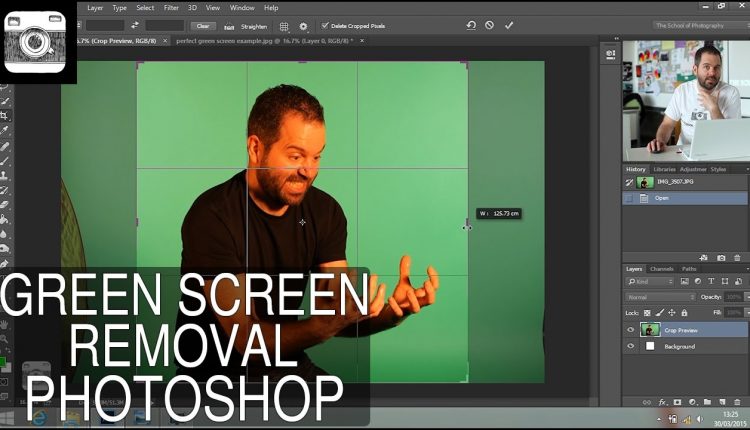
Task: Open crop overlay grid options
Action: [x=284, y=26]
